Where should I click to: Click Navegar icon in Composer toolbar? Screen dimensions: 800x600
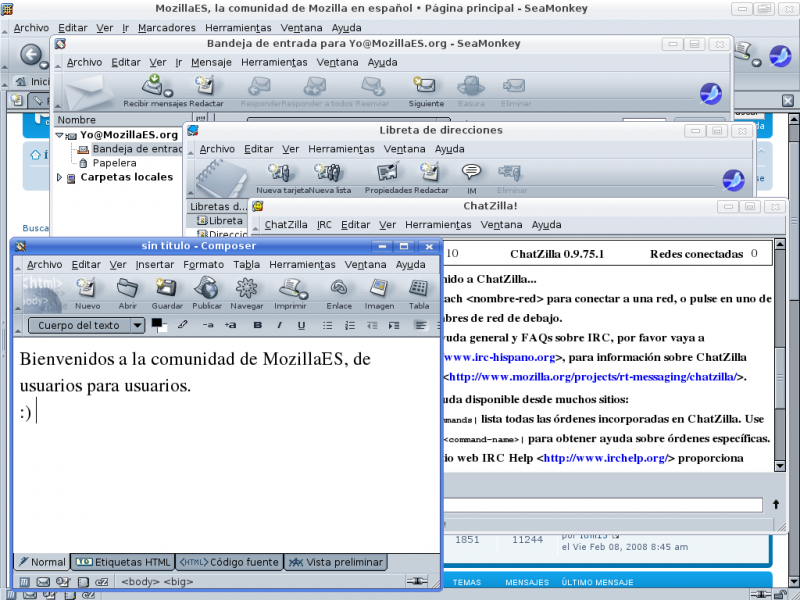[246, 293]
